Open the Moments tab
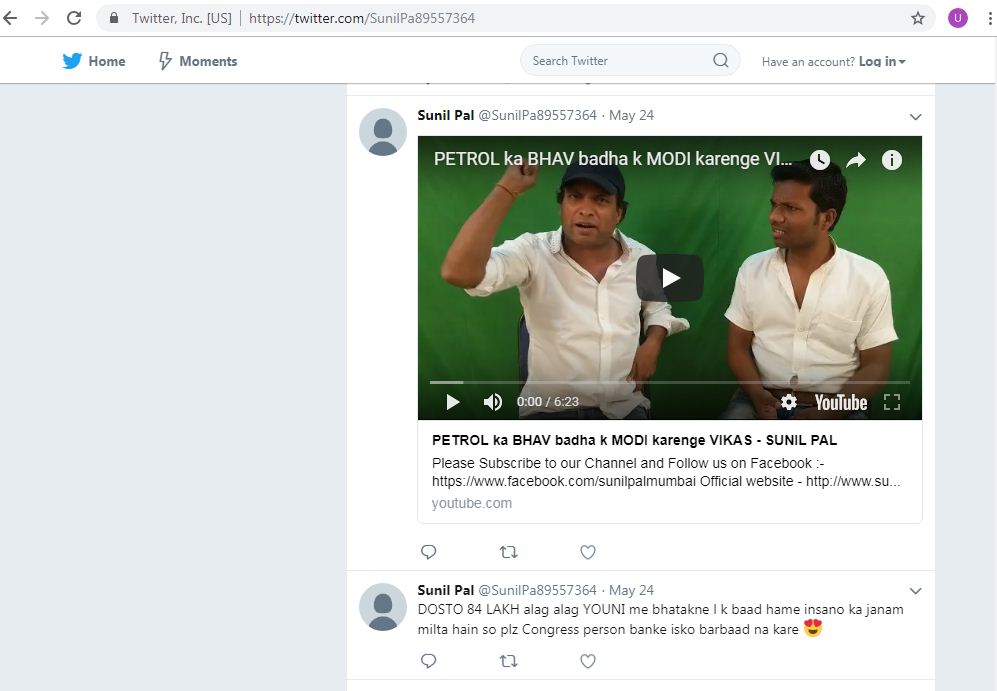The image size is (997, 691). (x=198, y=61)
